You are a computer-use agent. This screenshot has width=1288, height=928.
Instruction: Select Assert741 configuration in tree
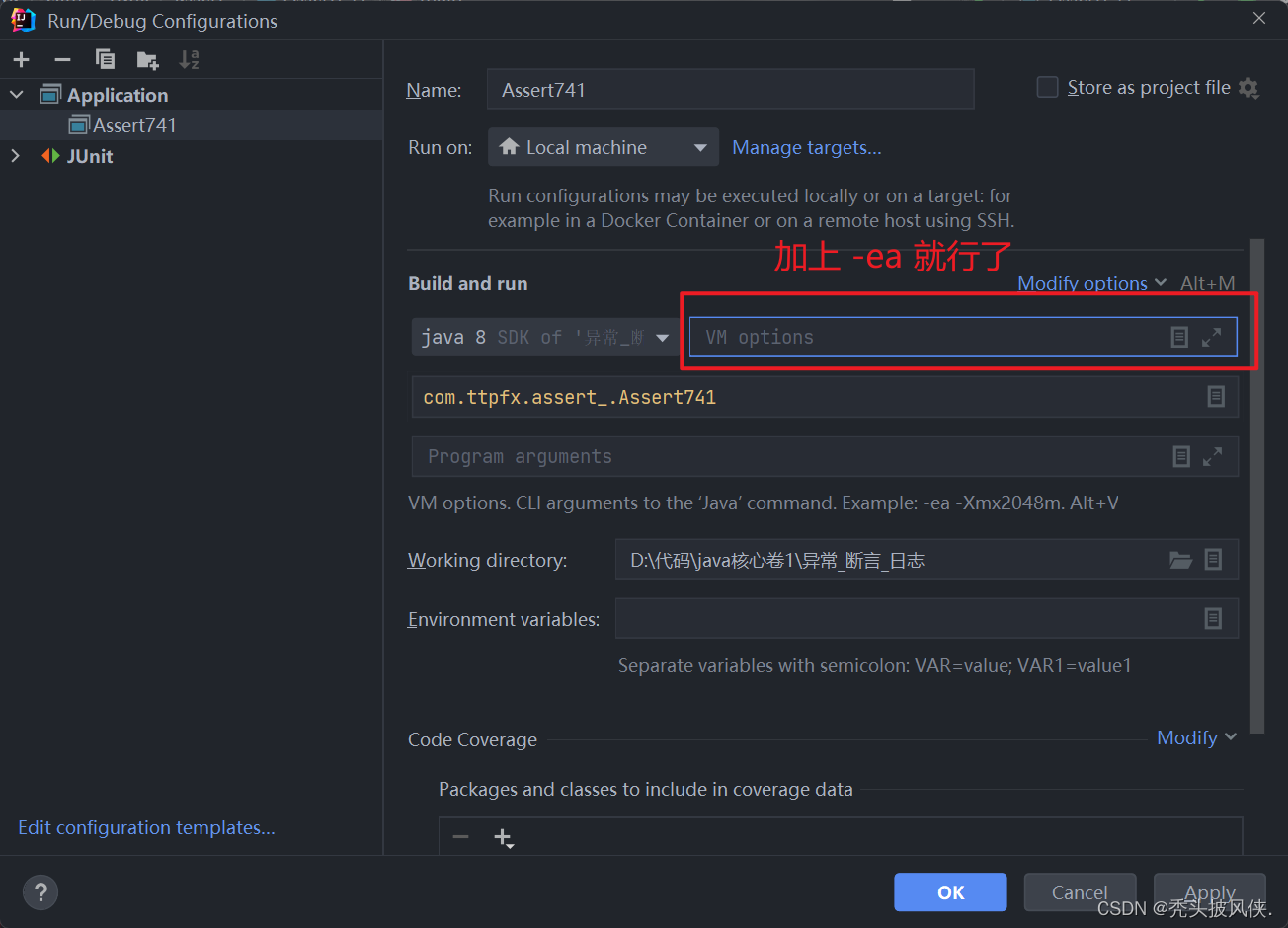click(x=122, y=125)
